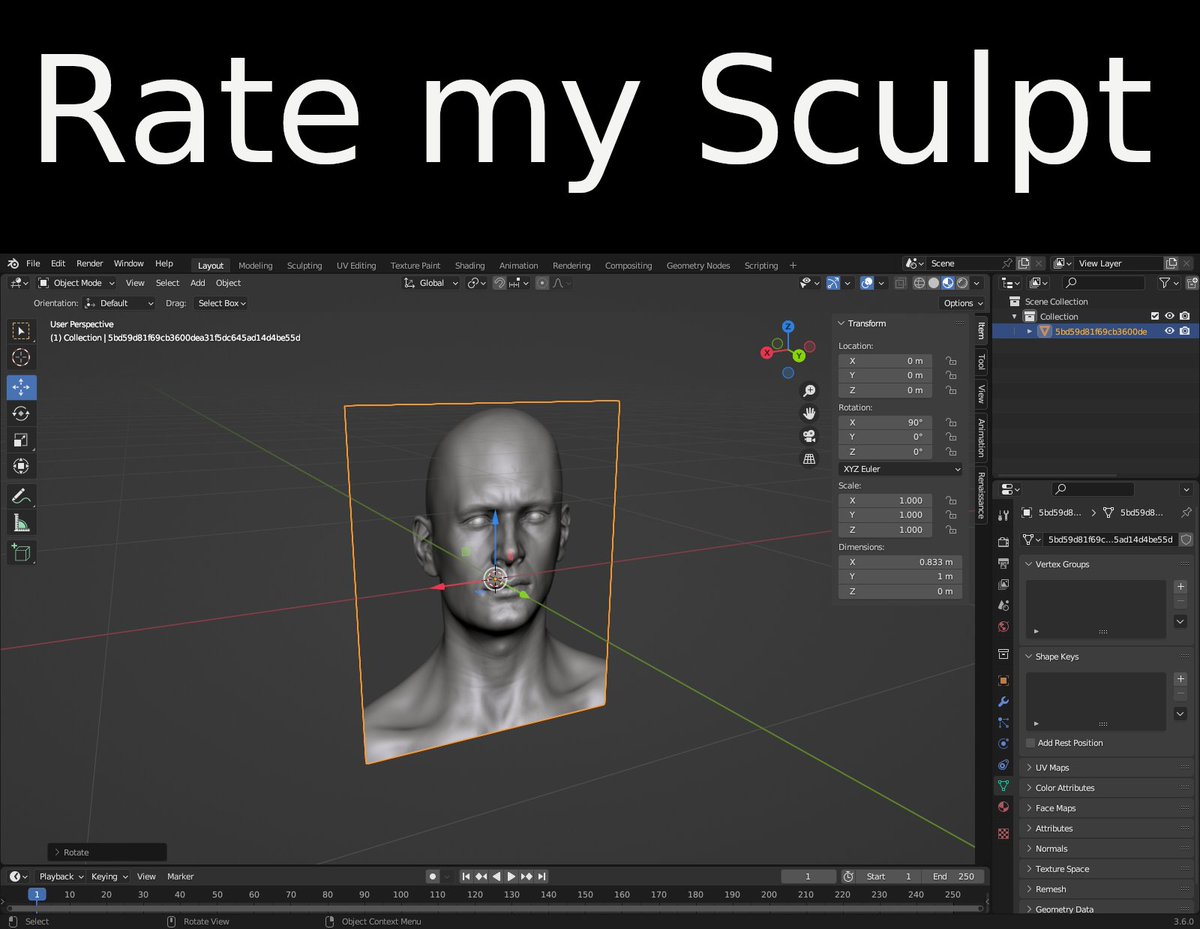This screenshot has height=929, width=1200.
Task: Toggle Scale Z lock icon
Action: (950, 530)
